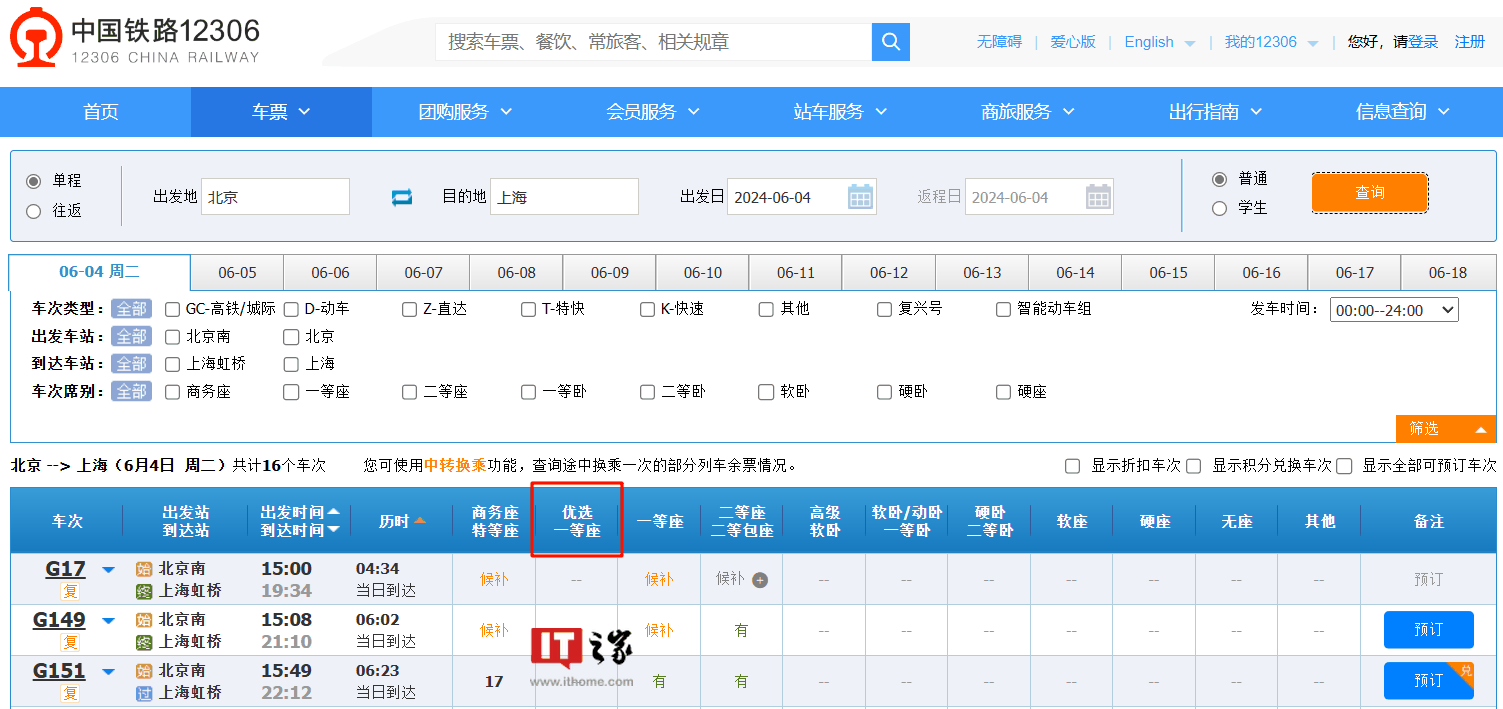Image resolution: width=1503 pixels, height=709 pixels.
Task: Open the return date calendar icon
Action: (1098, 196)
